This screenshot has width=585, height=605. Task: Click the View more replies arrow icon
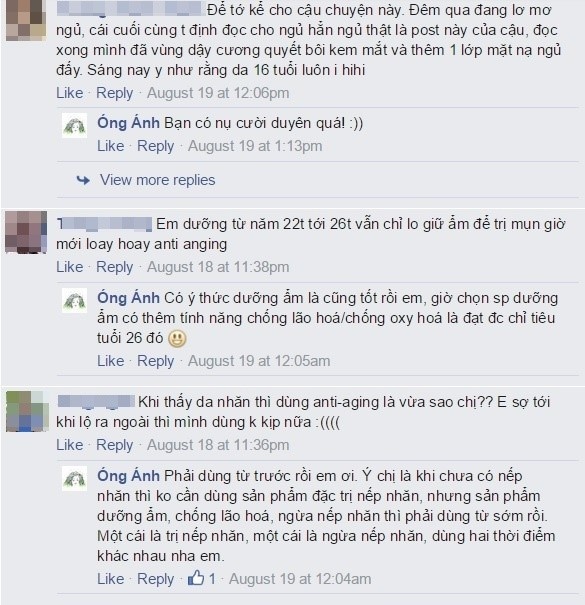pos(83,180)
